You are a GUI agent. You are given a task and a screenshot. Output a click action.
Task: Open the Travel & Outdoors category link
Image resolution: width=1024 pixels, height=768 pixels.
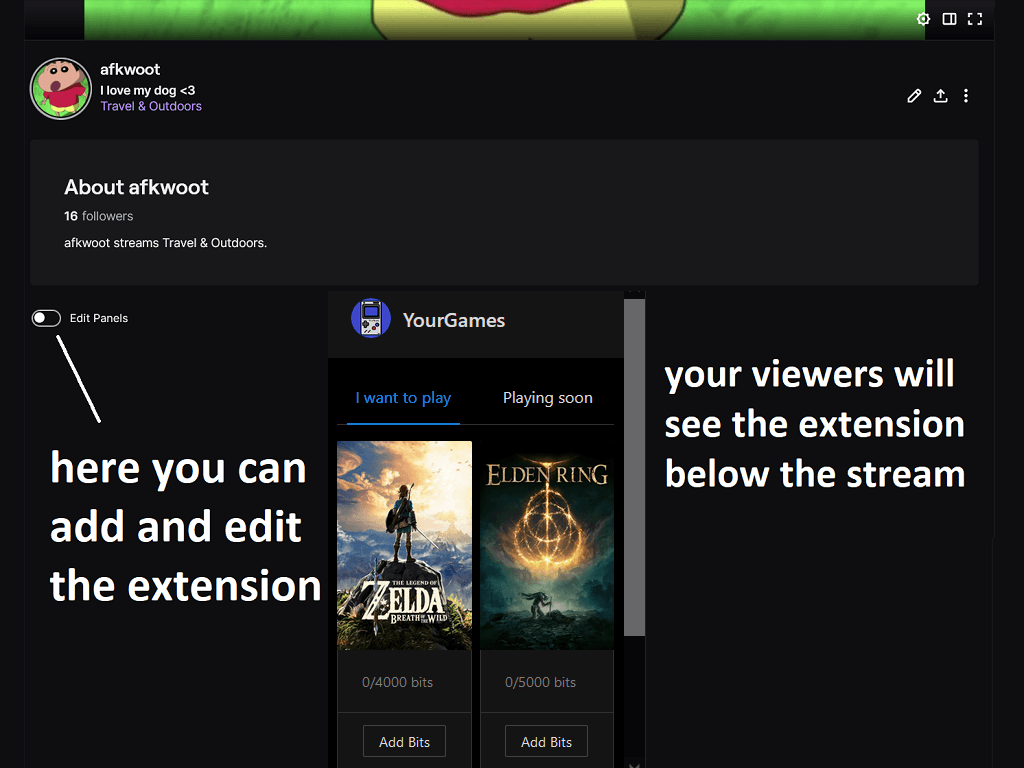[151, 105]
